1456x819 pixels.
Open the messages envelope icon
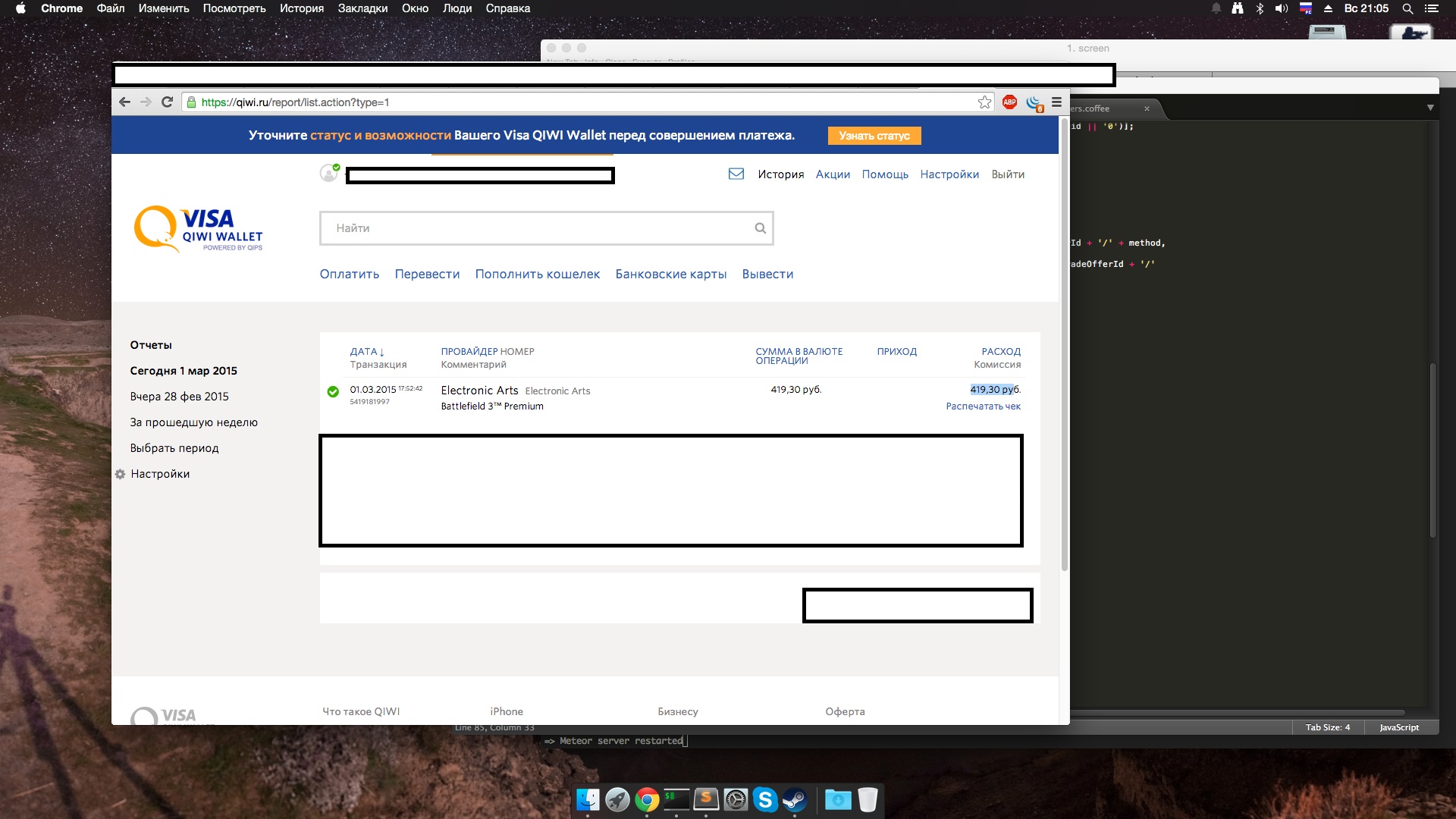pos(736,174)
